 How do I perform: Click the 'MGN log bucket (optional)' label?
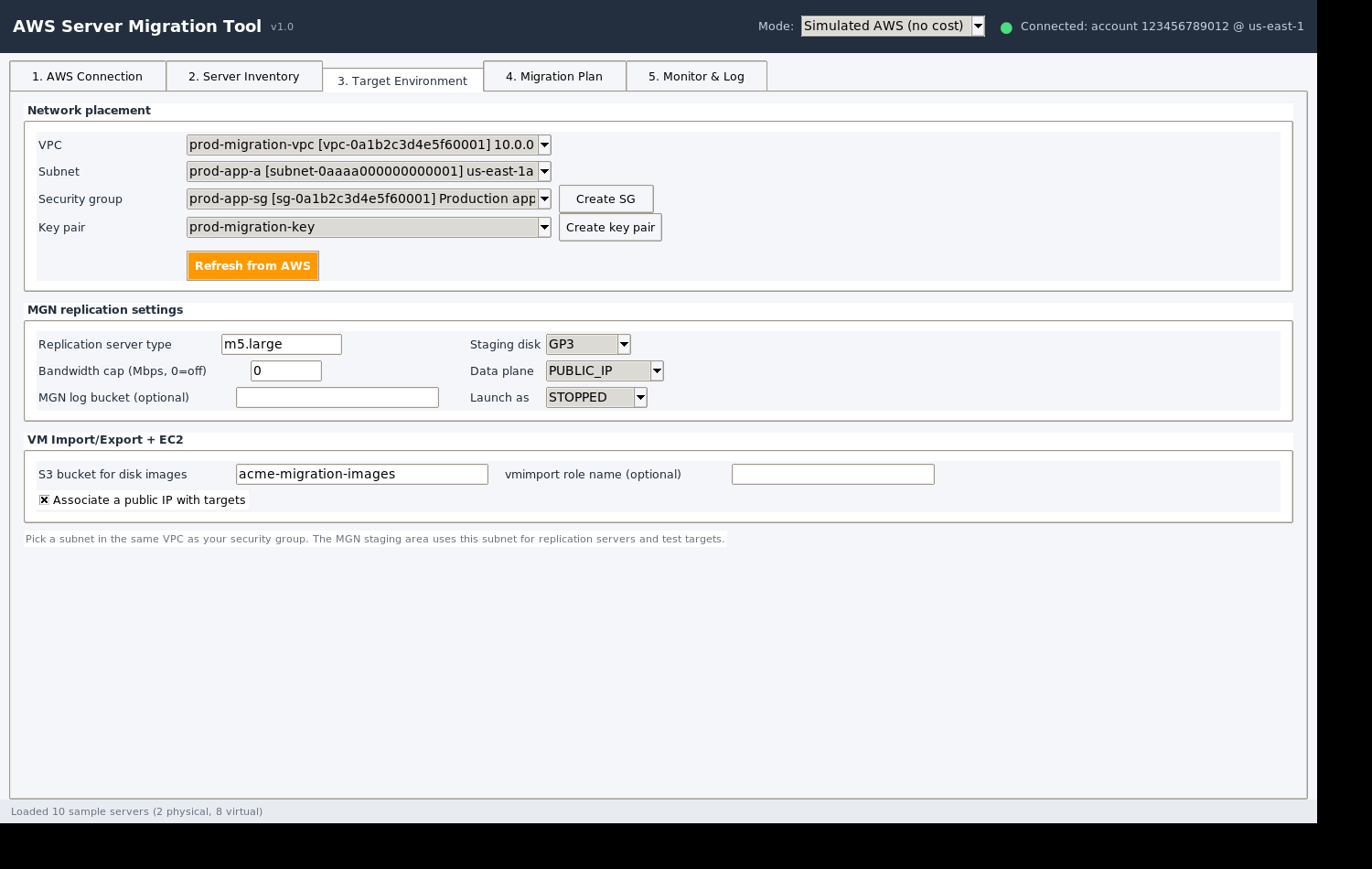pos(113,397)
